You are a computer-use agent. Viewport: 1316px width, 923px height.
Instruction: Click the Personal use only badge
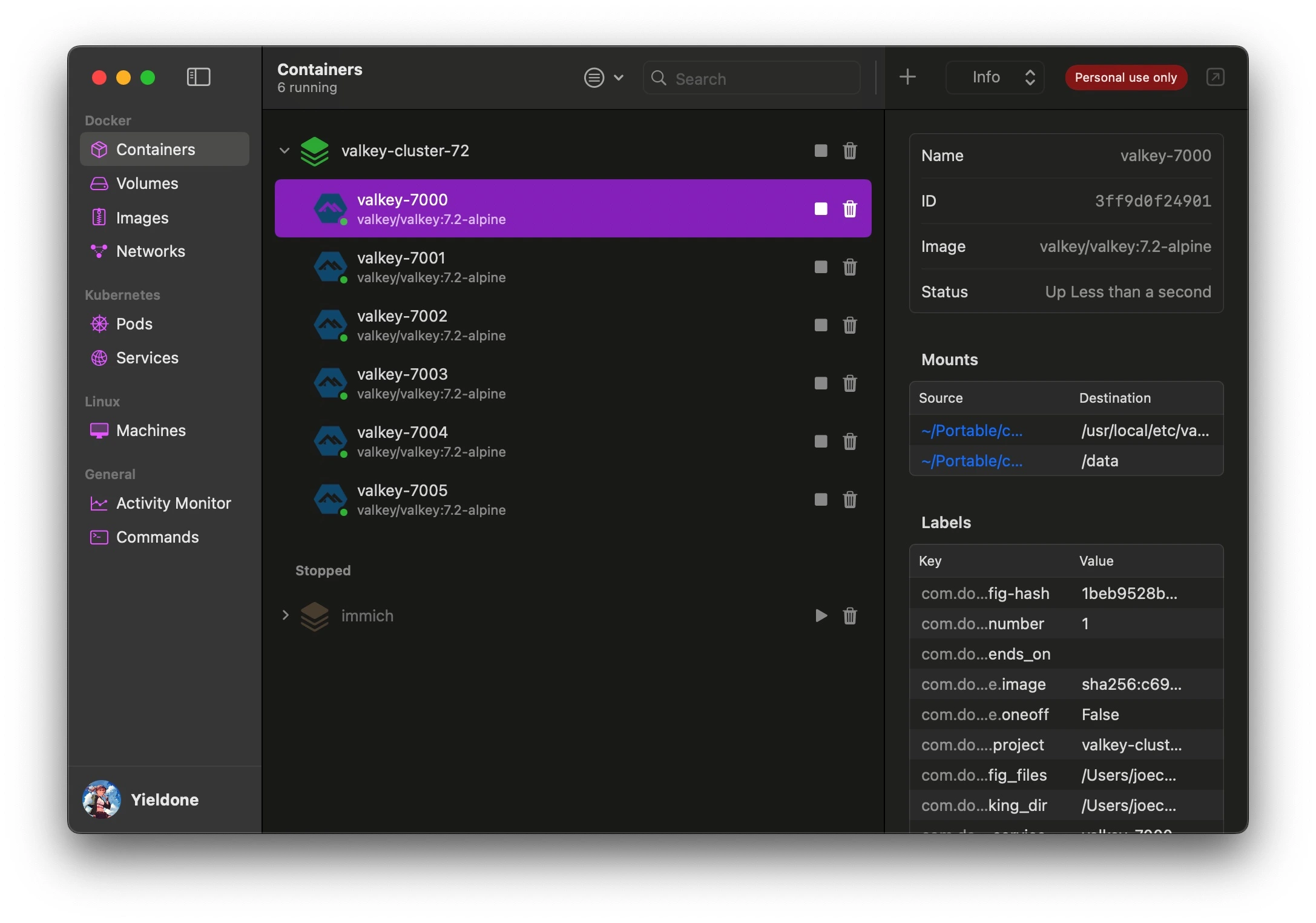(x=1125, y=78)
